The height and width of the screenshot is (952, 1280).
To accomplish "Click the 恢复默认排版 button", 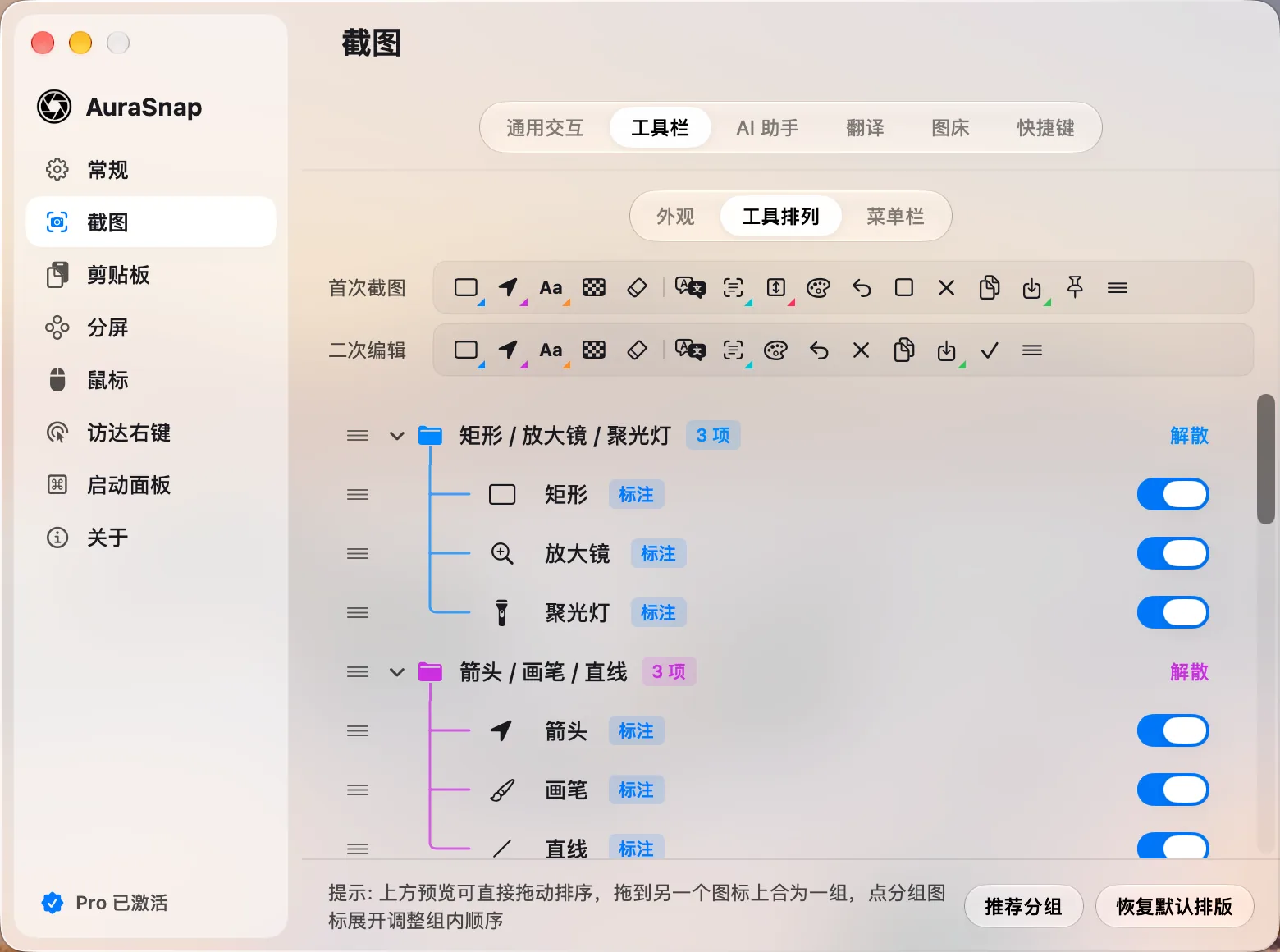I will pos(1174,906).
